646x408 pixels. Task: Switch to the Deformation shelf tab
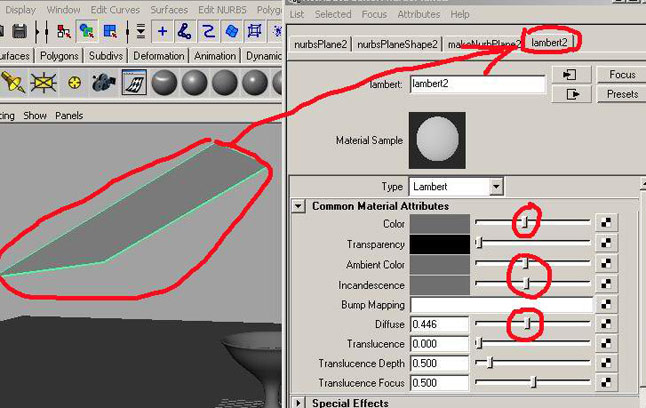pyautogui.click(x=159, y=56)
